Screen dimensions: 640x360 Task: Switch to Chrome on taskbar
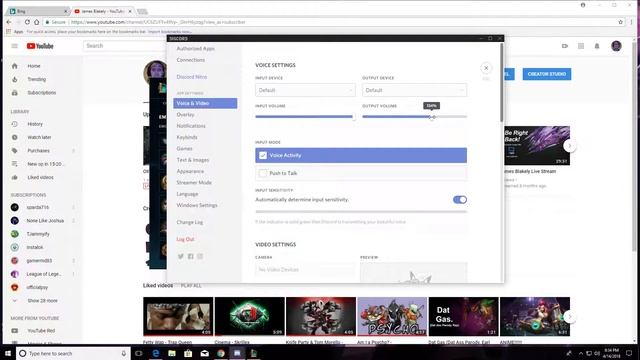pos(221,353)
